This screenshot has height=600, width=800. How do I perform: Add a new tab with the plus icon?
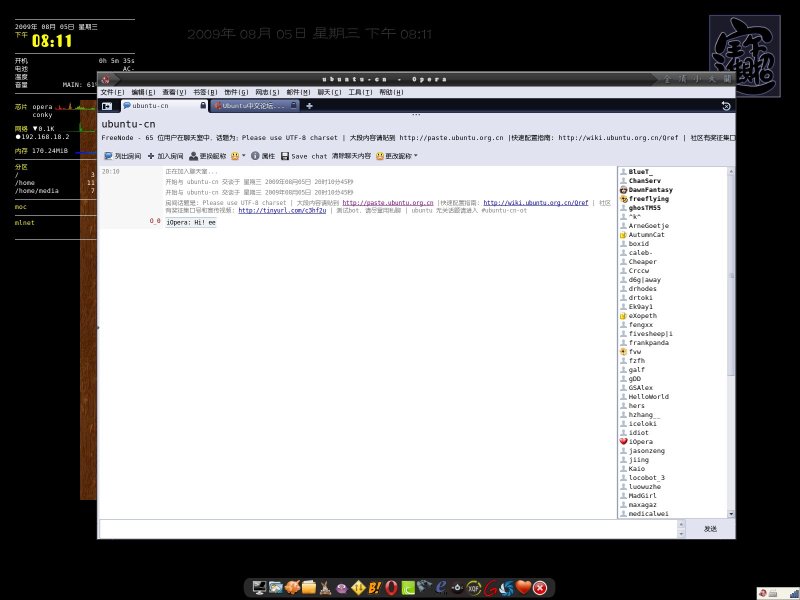(x=309, y=106)
